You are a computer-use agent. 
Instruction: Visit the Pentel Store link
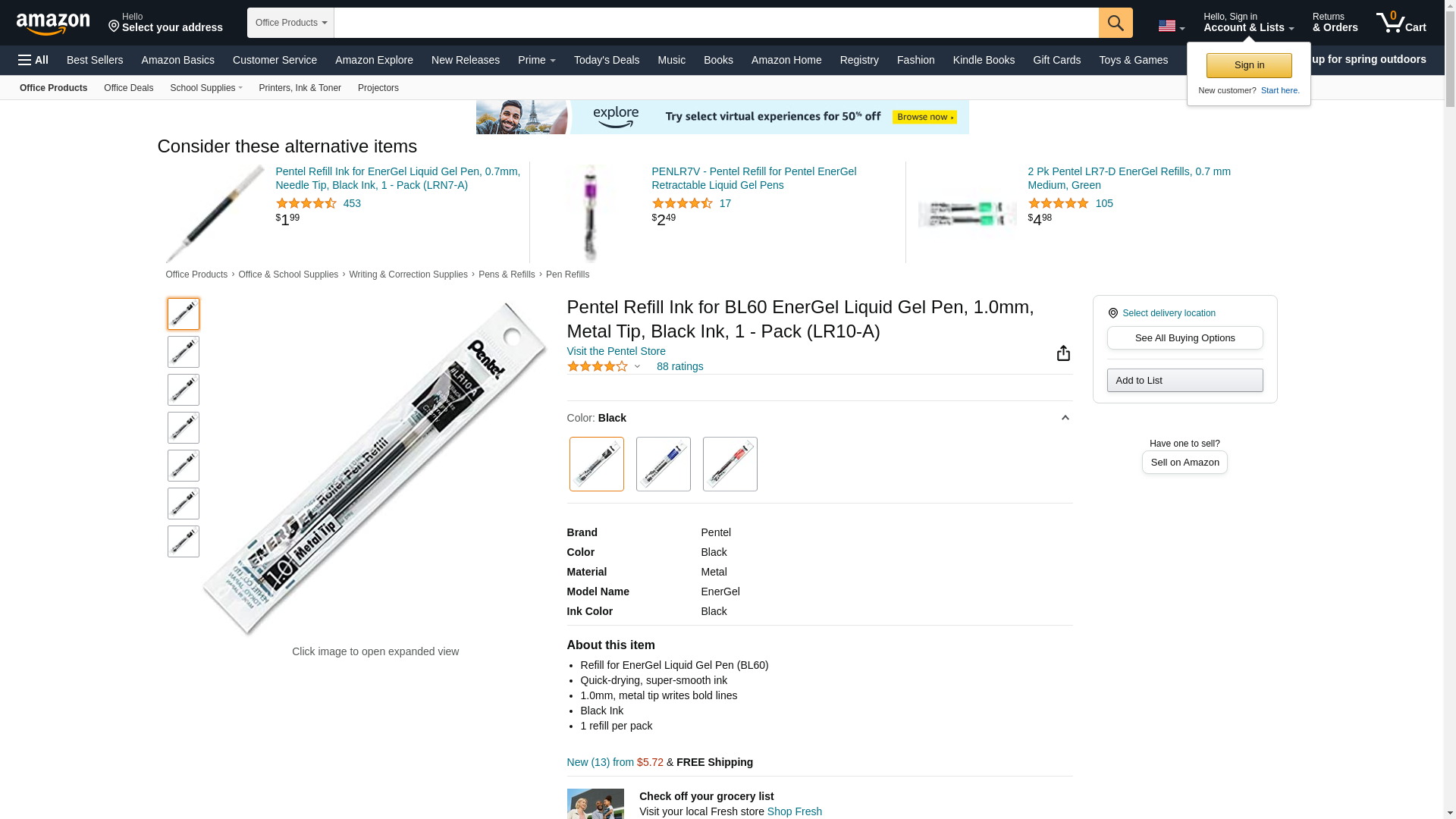[x=616, y=351]
